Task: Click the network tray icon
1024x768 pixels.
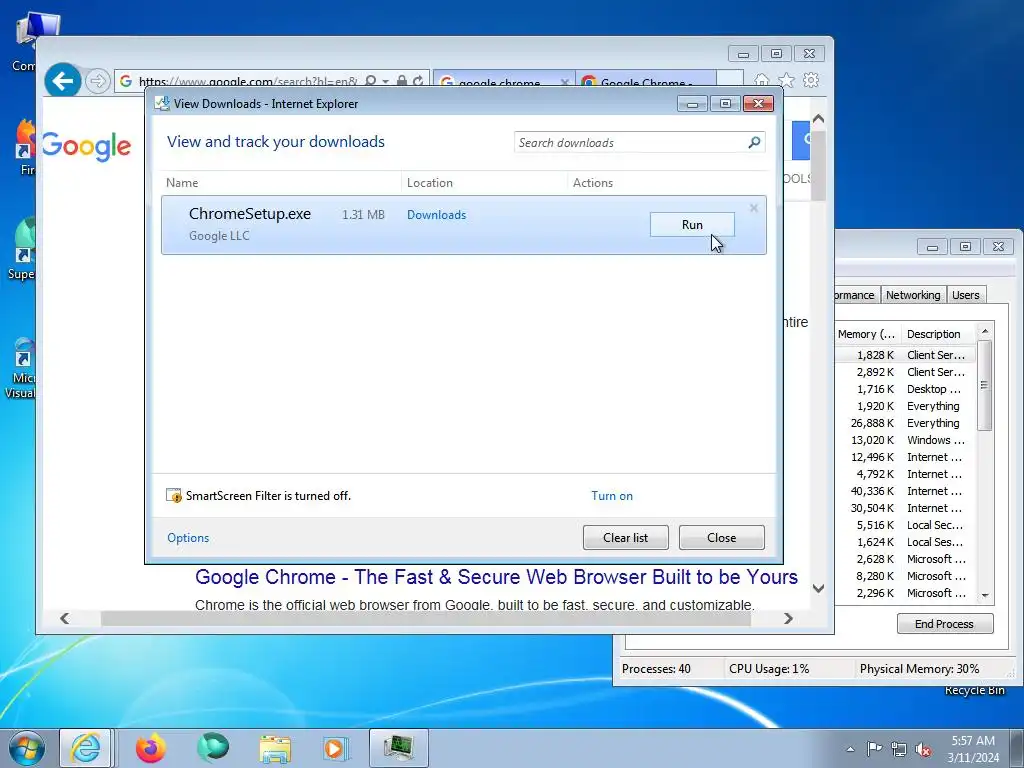Action: (899, 749)
